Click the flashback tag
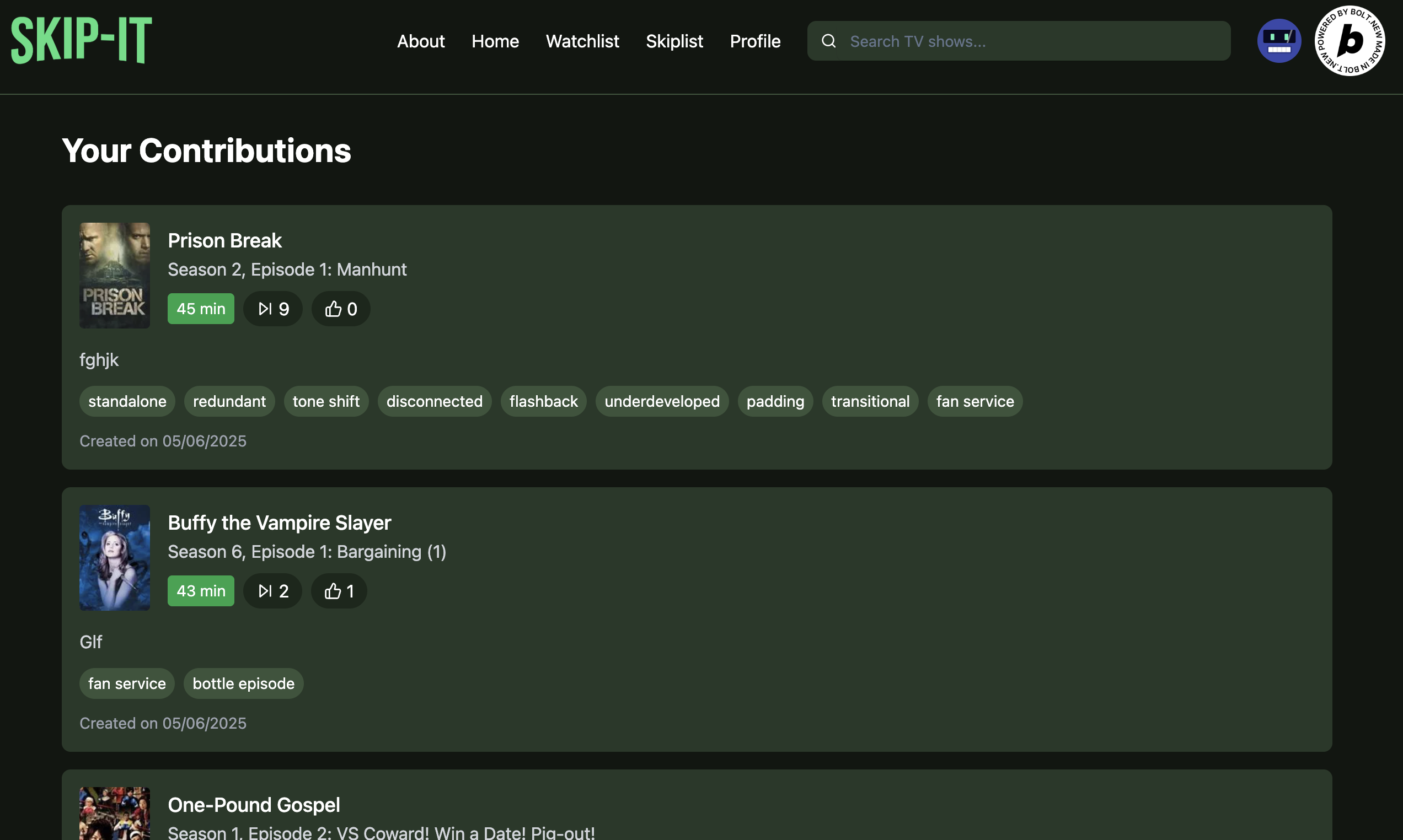Image resolution: width=1403 pixels, height=840 pixels. tap(544, 401)
